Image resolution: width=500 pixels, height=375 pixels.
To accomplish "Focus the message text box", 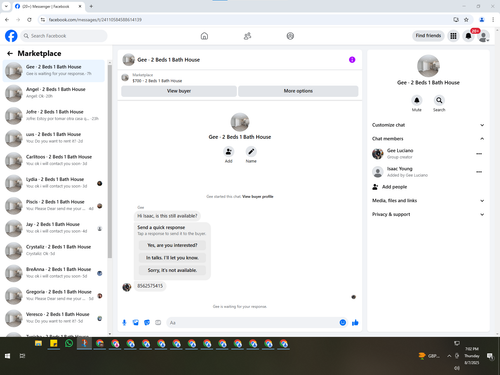I will click(253, 322).
